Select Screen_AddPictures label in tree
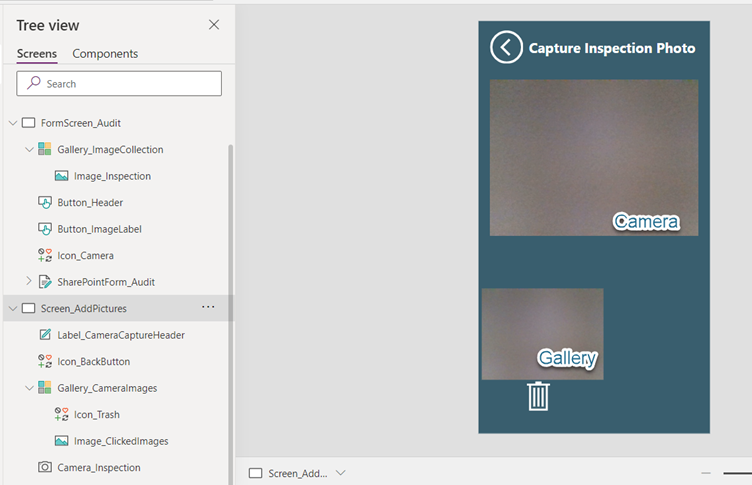 pos(83,308)
